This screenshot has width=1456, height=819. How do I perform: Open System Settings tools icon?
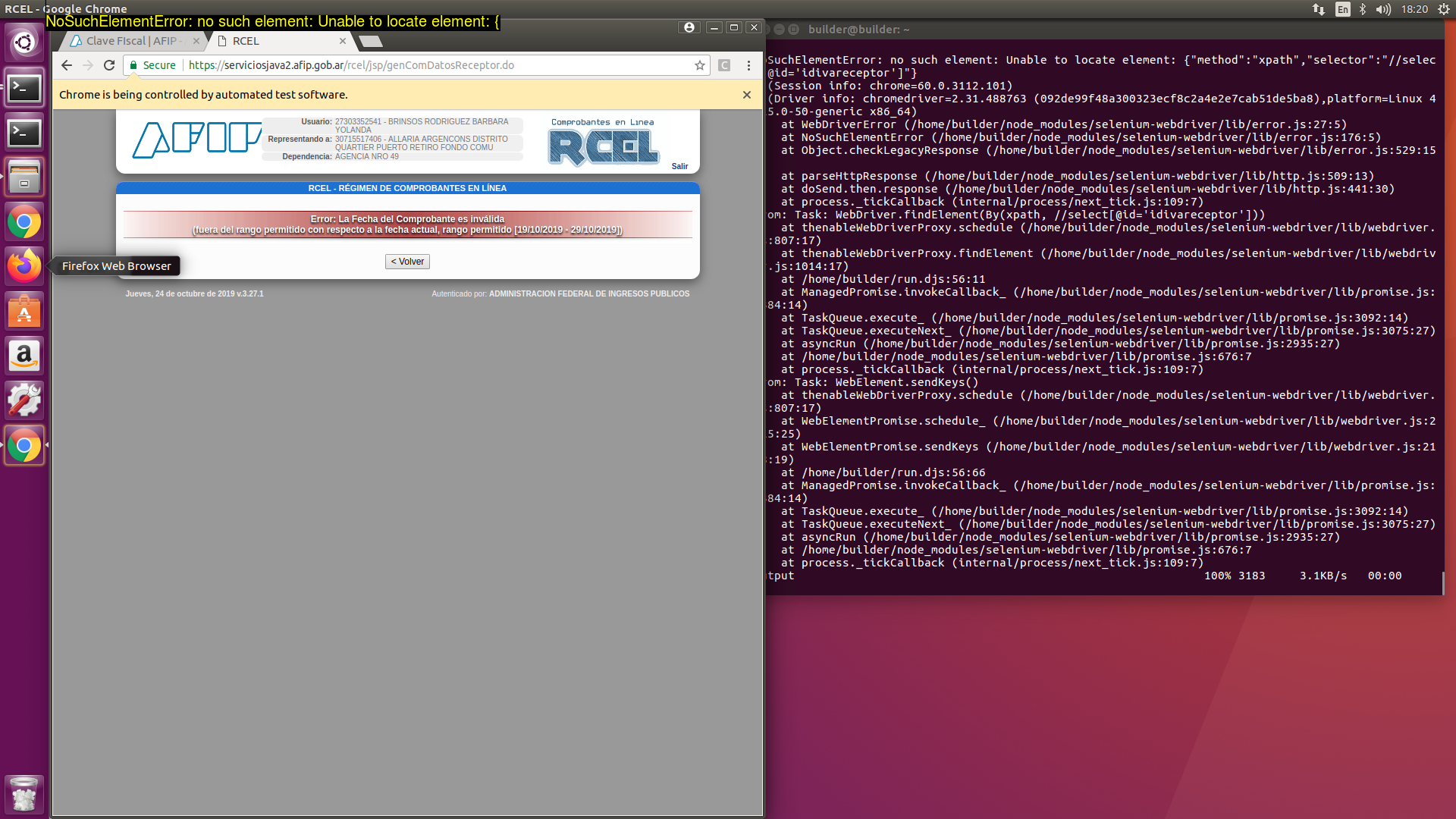(x=24, y=400)
